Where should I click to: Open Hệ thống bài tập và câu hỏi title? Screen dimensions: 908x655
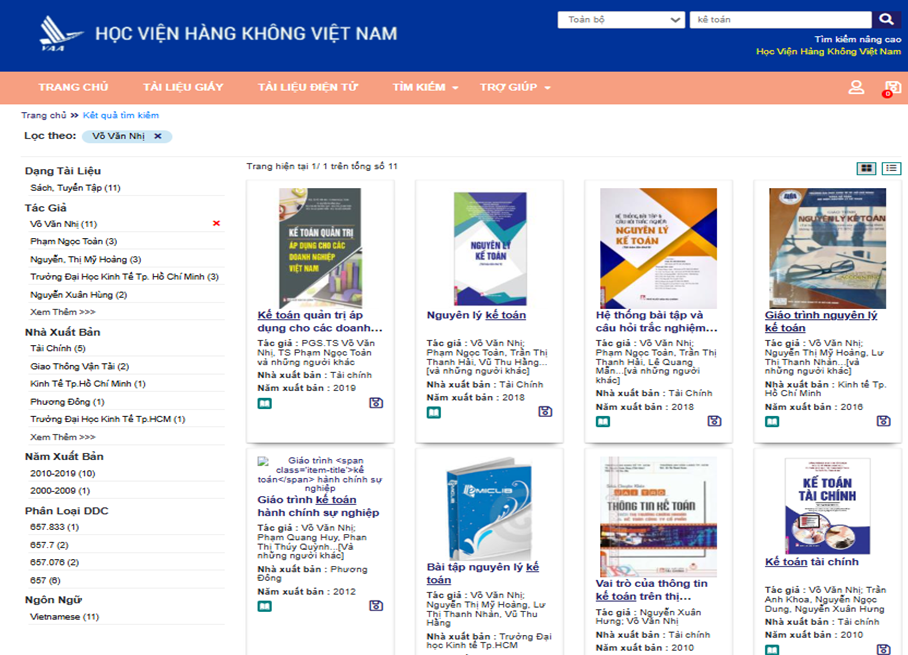[656, 321]
